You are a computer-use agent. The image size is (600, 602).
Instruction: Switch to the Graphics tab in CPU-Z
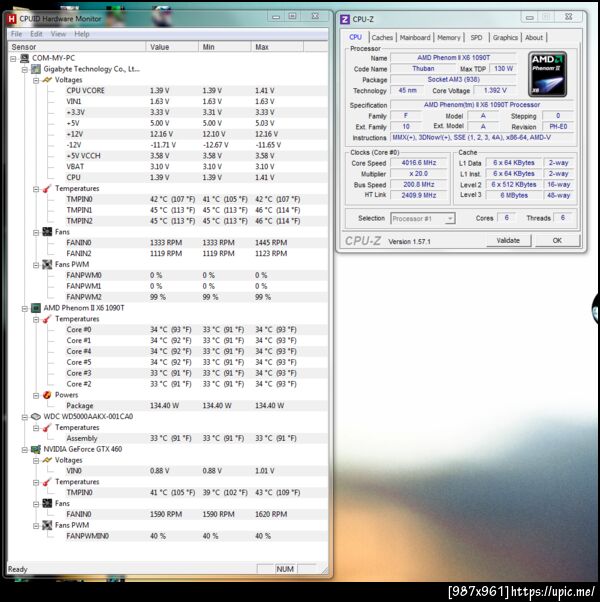click(x=505, y=38)
